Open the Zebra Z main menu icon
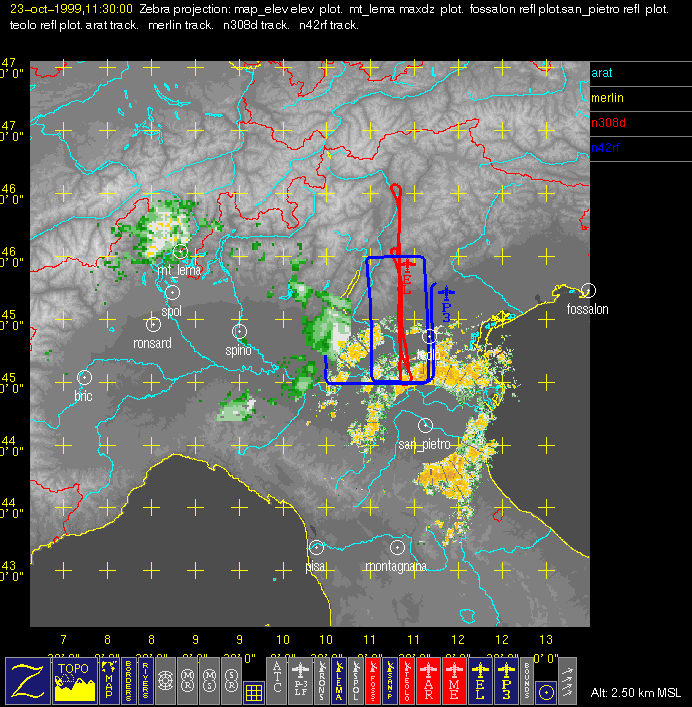Image resolution: width=692 pixels, height=707 pixels. click(27, 681)
